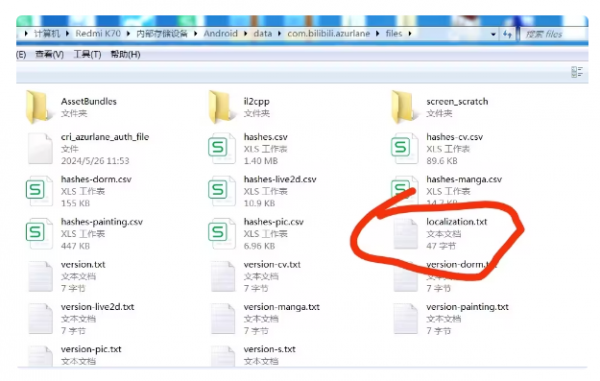Go to Android folder breadcrumb

pyautogui.click(x=220, y=34)
